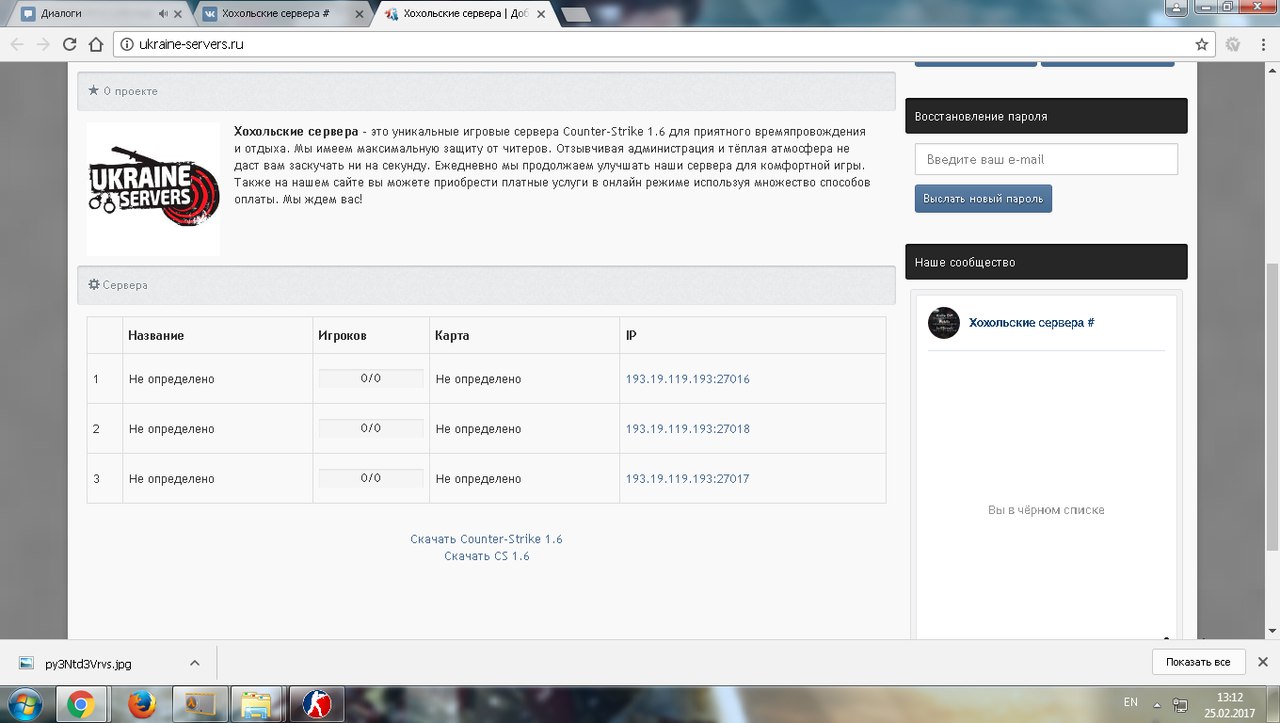Open File Explorer from the taskbar
The height and width of the screenshot is (723, 1280).
tap(258, 705)
